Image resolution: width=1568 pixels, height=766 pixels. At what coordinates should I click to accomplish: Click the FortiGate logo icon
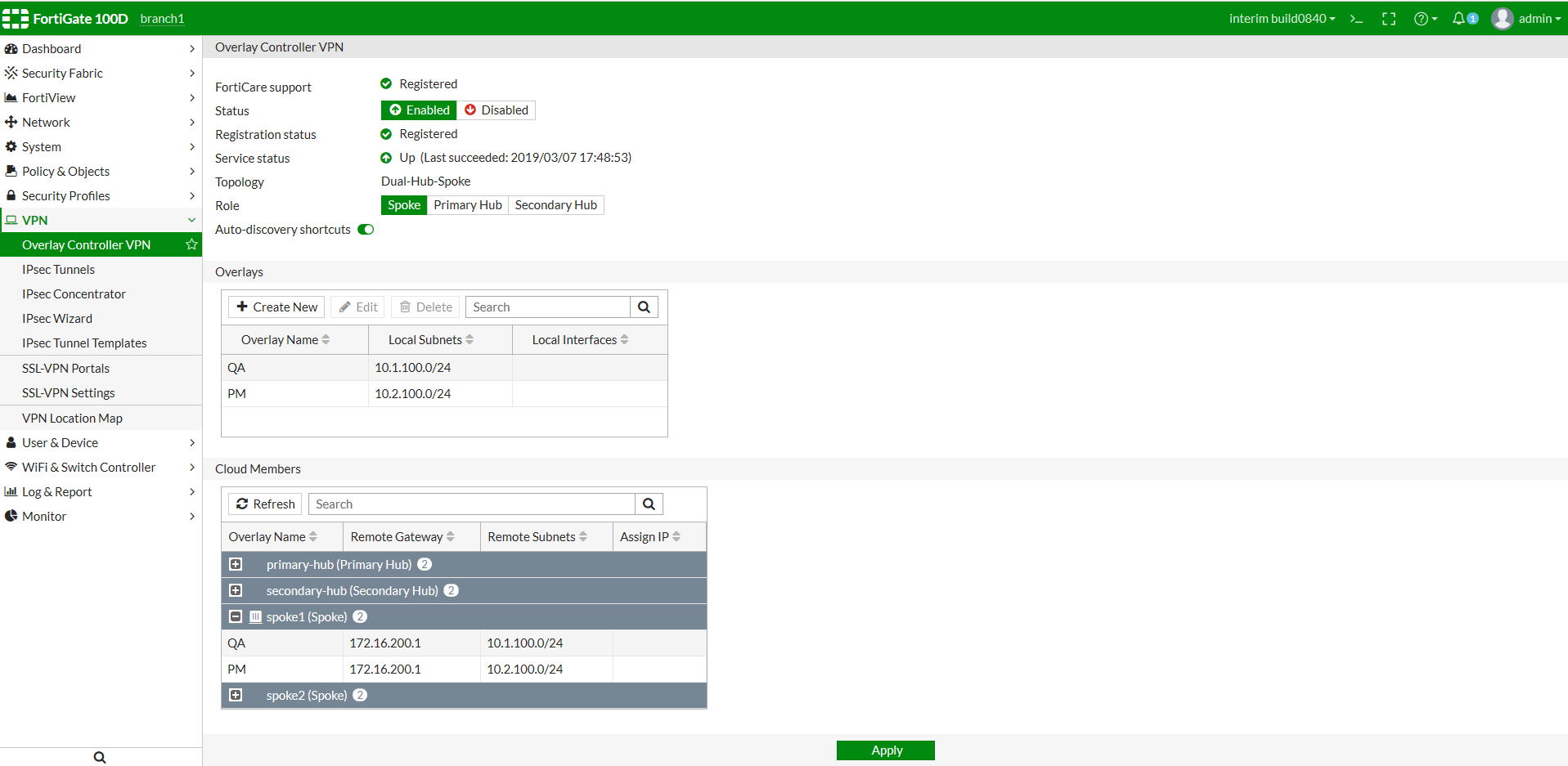16,18
